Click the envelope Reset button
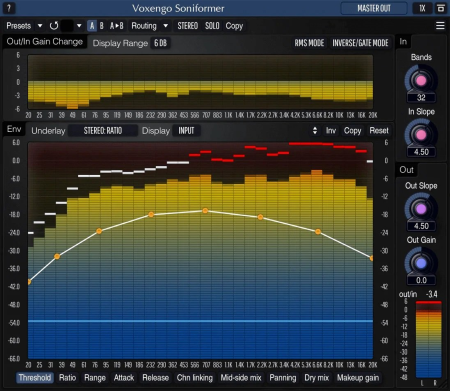Viewport: 450px width, 391px height. [379, 131]
